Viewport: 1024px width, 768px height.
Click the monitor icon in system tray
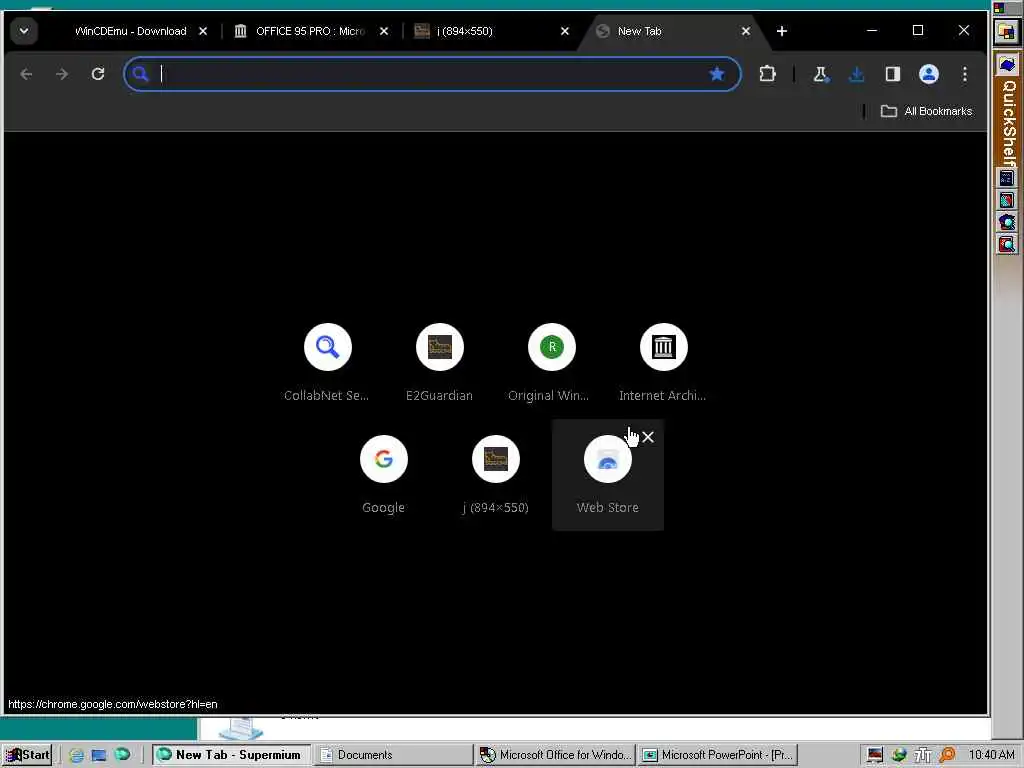click(875, 755)
